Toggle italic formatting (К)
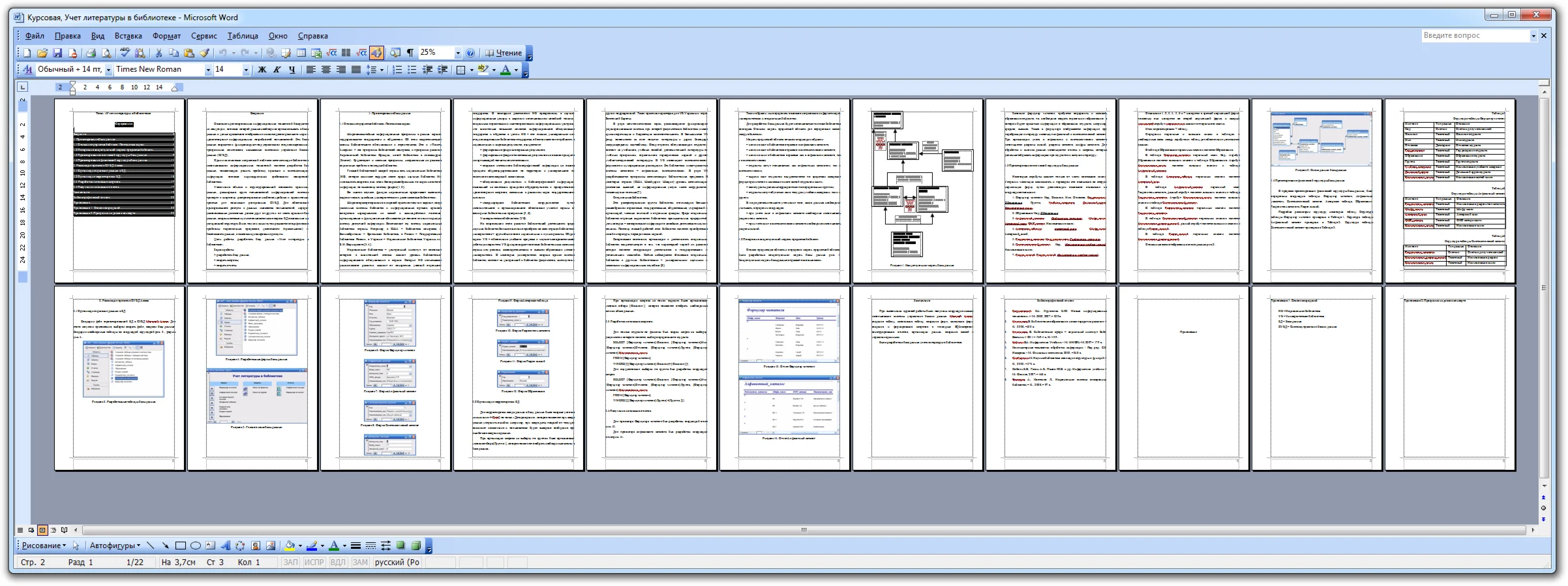1568x586 pixels. pos(277,69)
